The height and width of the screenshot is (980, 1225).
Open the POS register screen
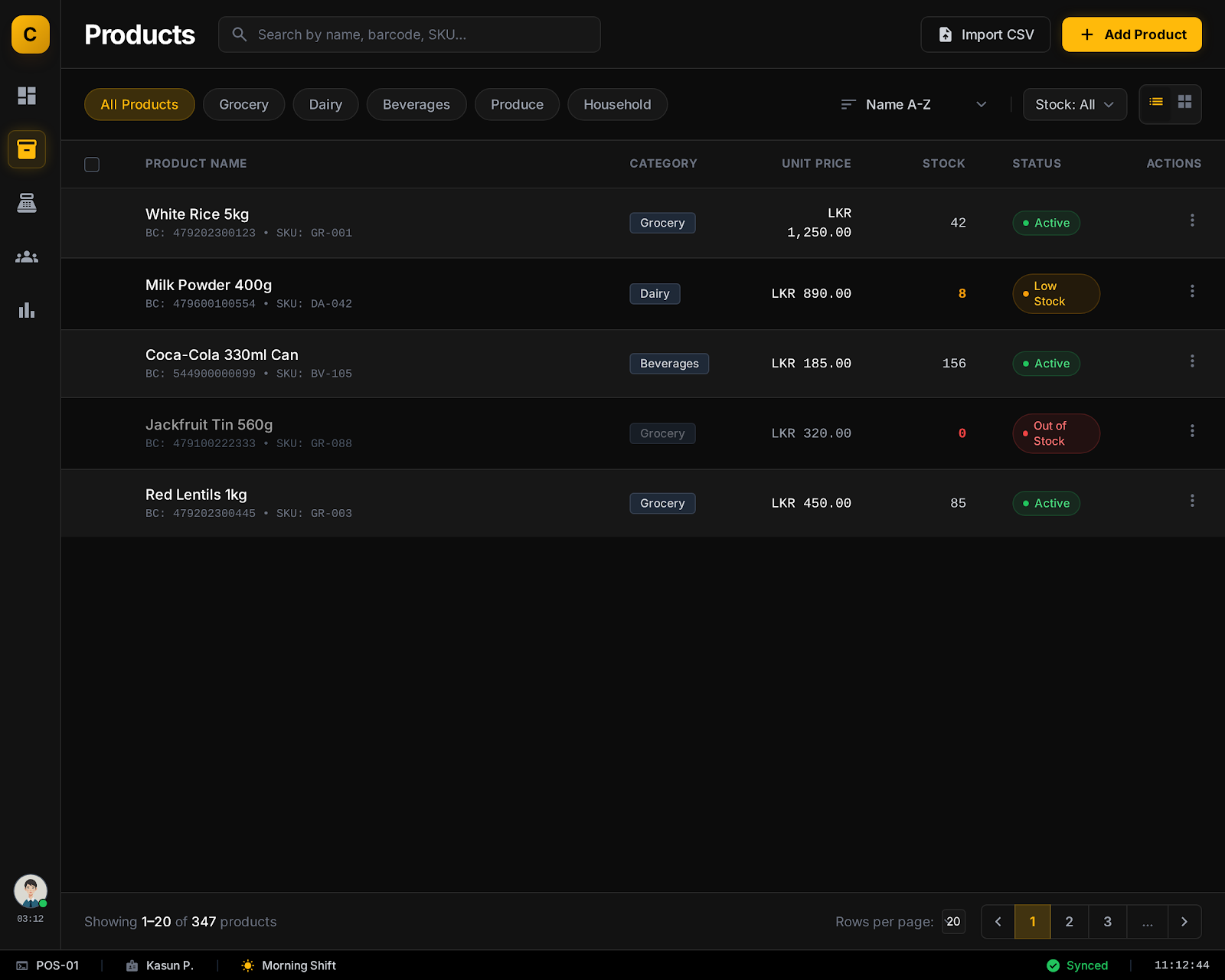(27, 203)
